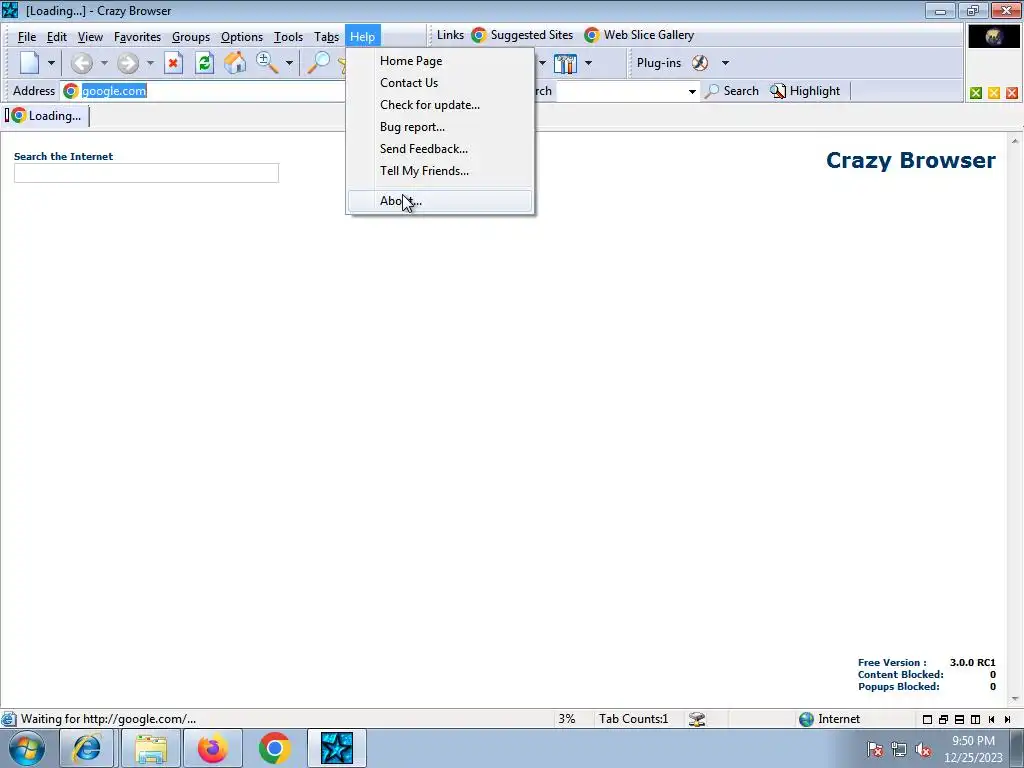Click the Search magnifying glass toolbar icon
The height and width of the screenshot is (768, 1024).
(319, 63)
